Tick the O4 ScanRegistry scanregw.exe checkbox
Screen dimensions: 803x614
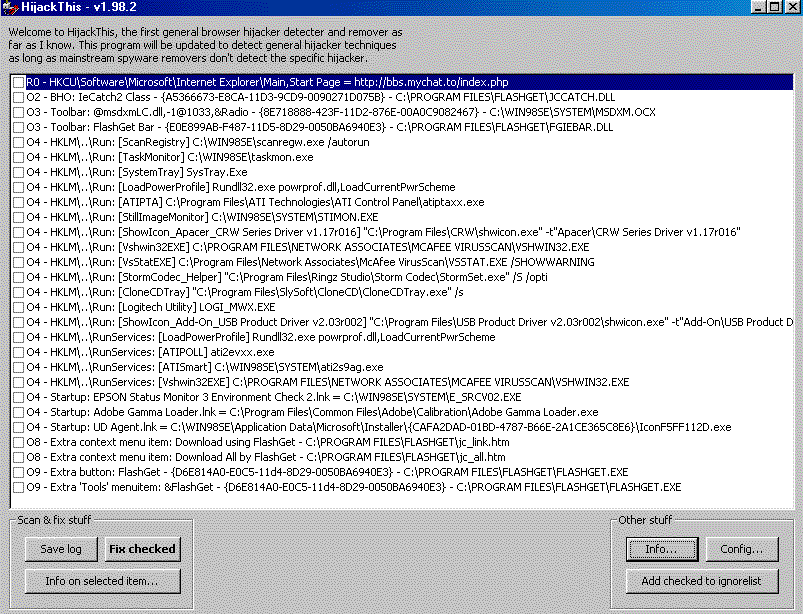click(18, 142)
